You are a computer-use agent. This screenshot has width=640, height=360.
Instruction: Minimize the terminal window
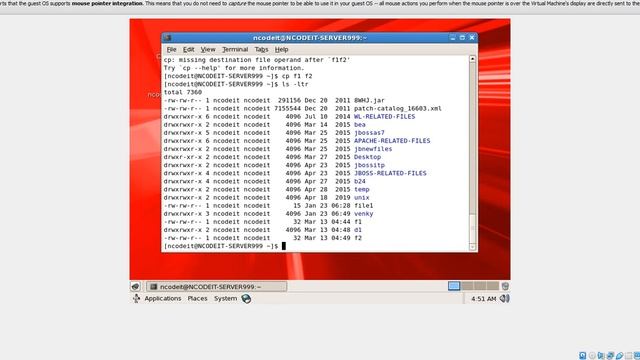(x=452, y=38)
